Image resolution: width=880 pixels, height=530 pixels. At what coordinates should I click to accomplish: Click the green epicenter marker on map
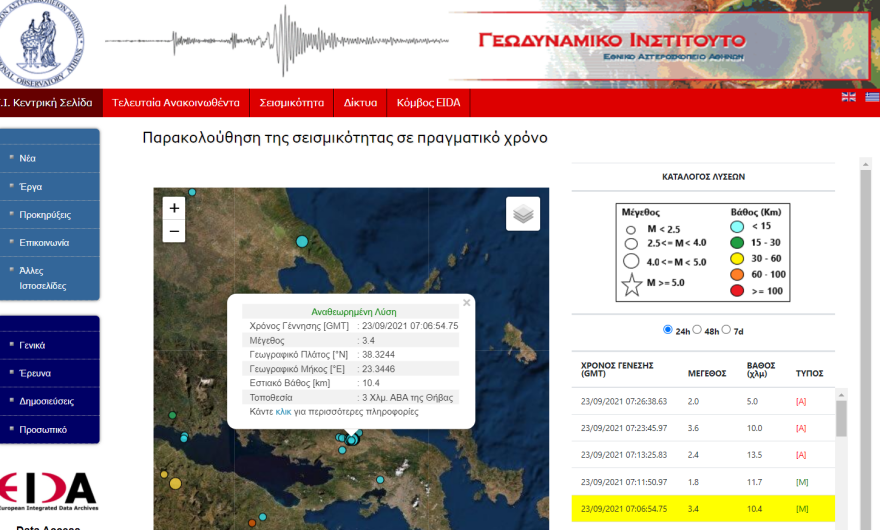point(172,415)
